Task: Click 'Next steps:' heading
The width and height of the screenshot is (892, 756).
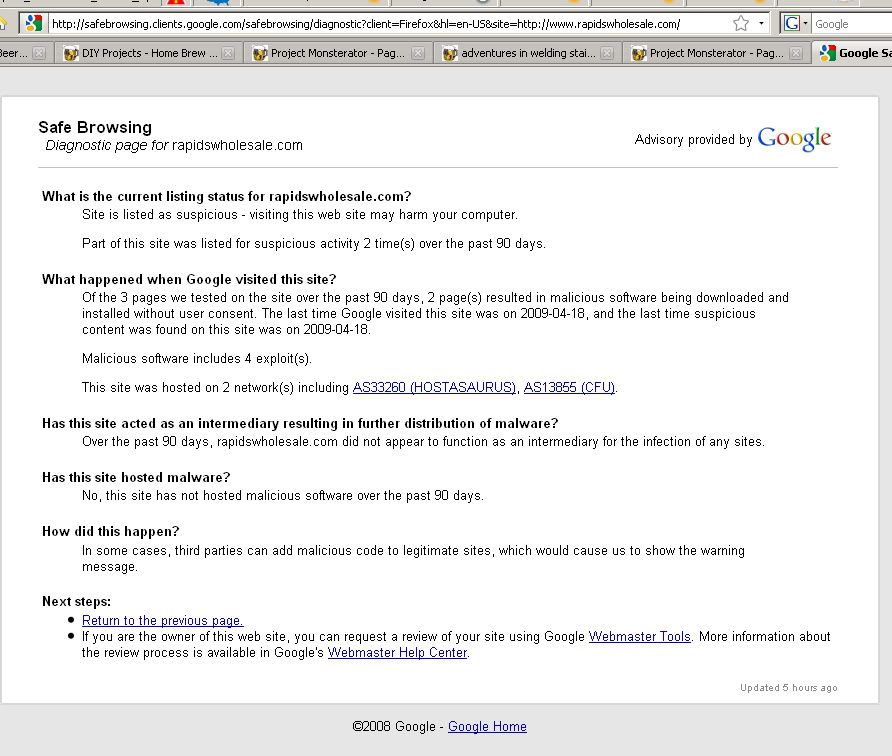Action: (x=76, y=601)
